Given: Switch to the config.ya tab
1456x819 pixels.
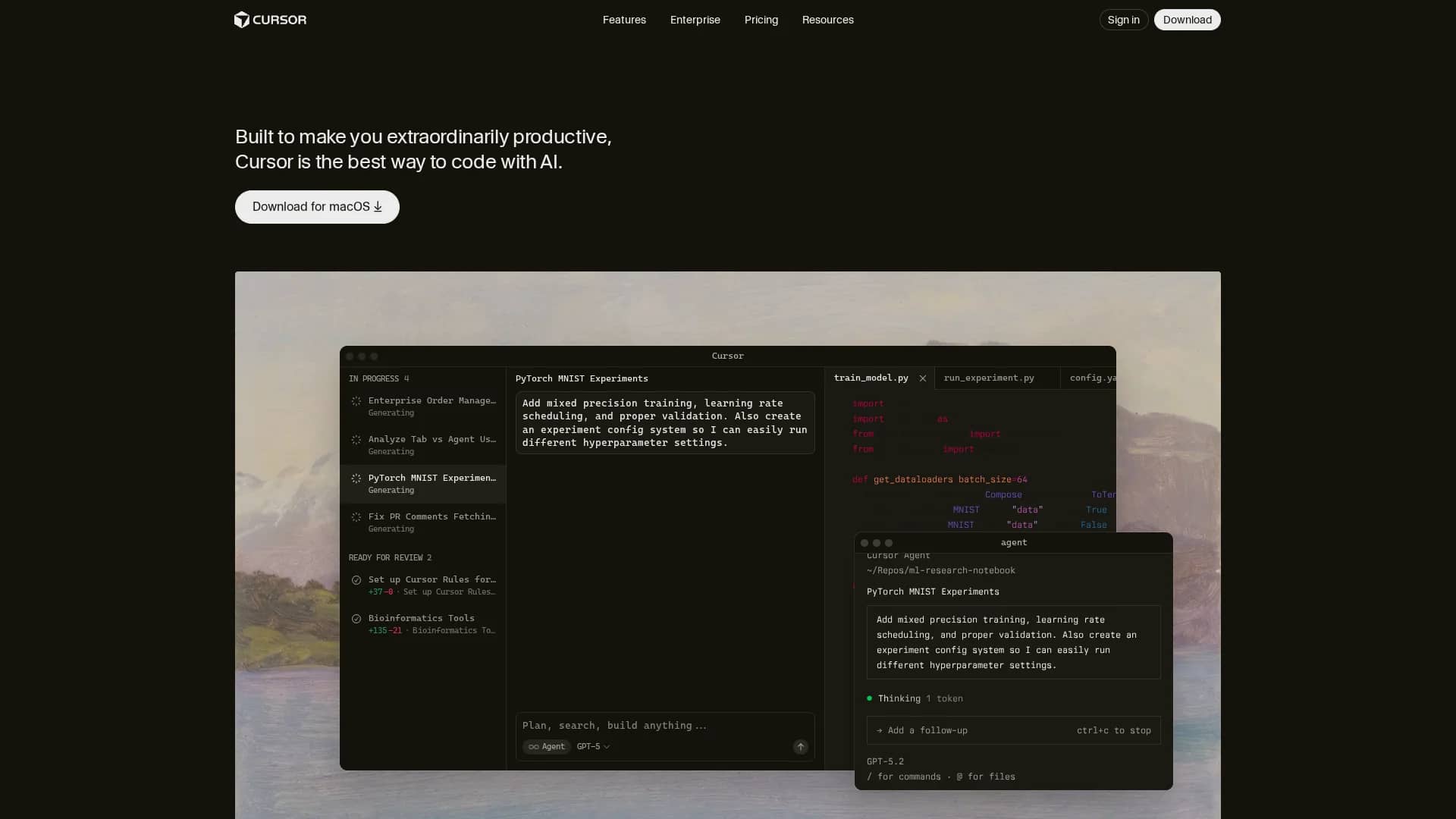Looking at the screenshot, I should click(1092, 378).
